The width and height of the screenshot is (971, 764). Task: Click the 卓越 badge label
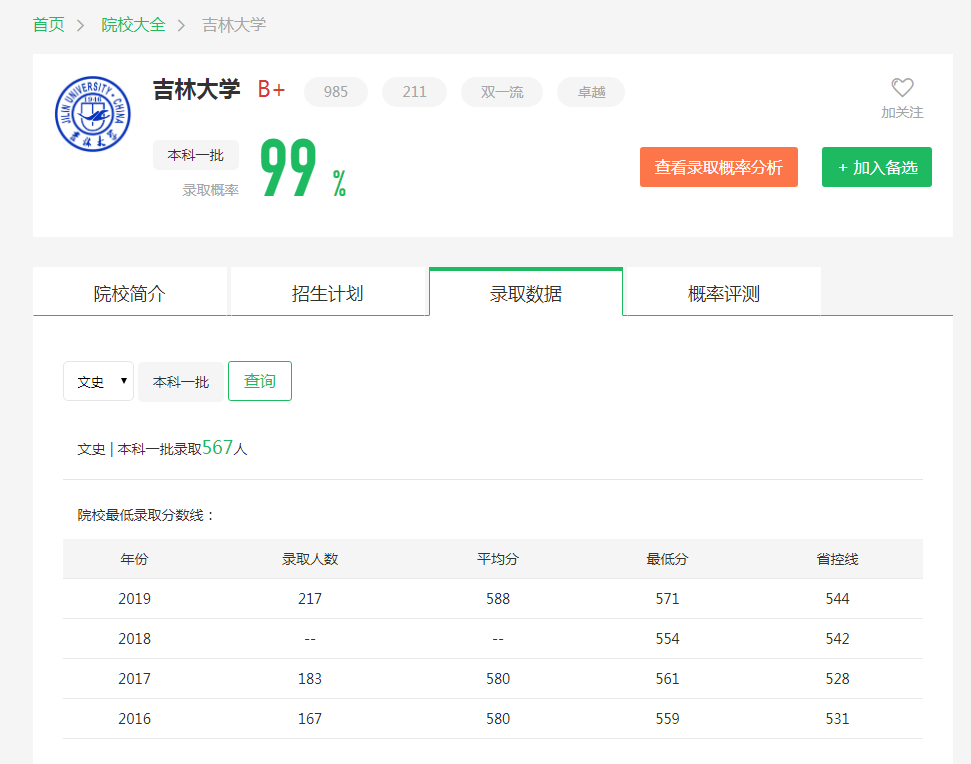point(590,91)
